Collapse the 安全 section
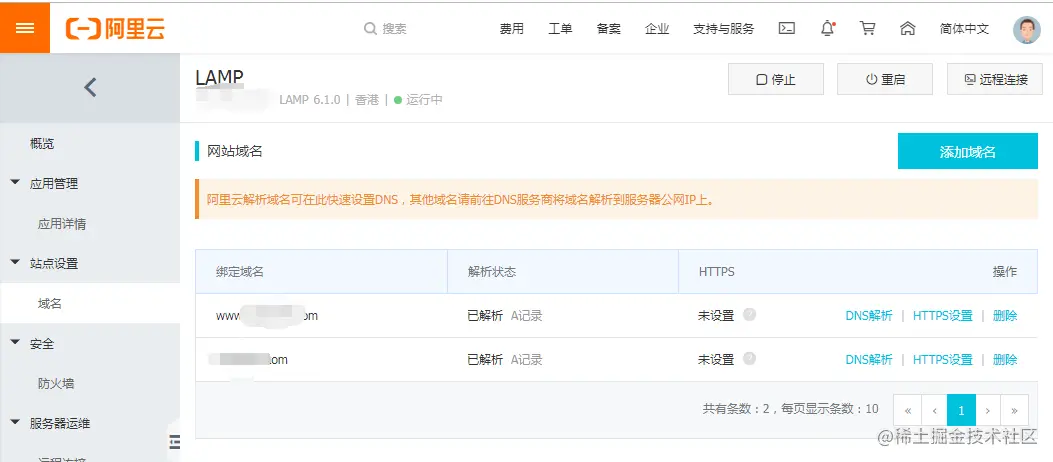The width and height of the screenshot is (1053, 462). pos(15,342)
